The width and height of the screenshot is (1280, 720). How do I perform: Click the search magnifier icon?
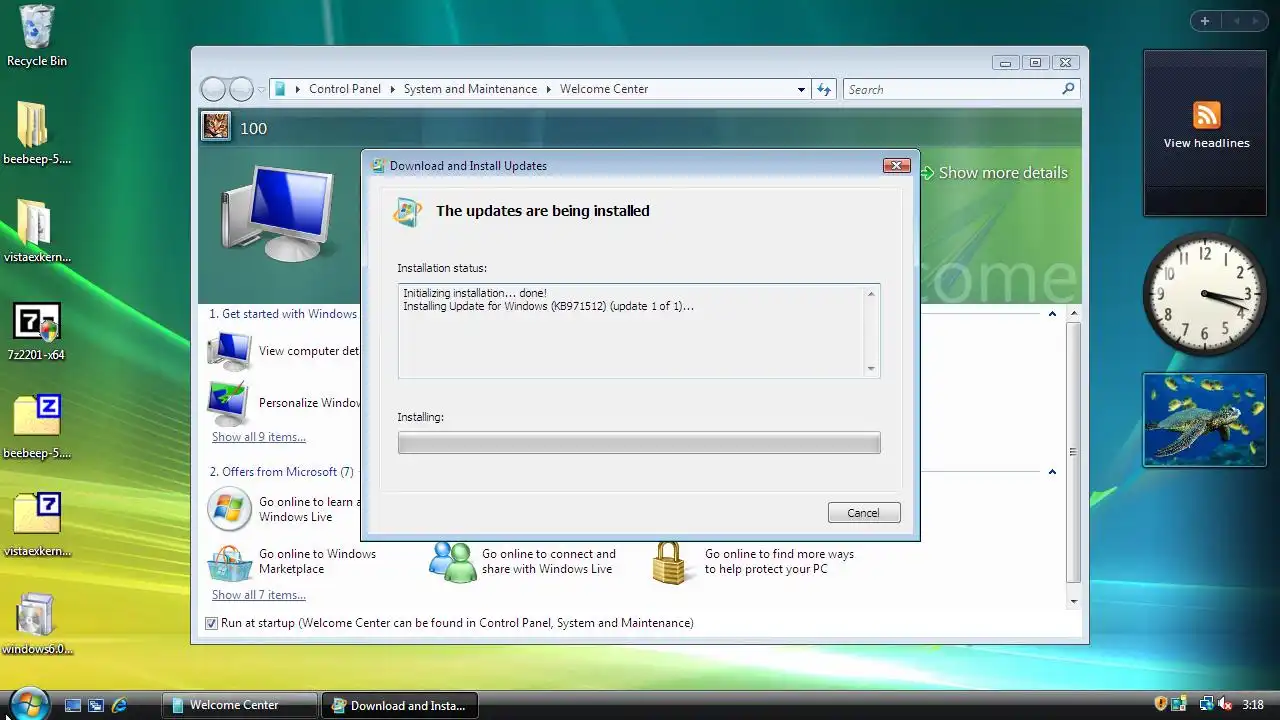tap(1068, 89)
